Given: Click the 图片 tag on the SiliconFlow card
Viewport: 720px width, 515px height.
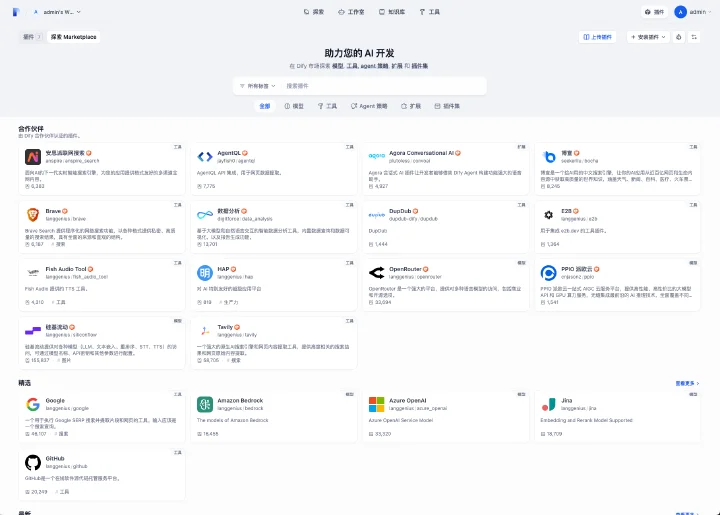Looking at the screenshot, I should pos(66,360).
